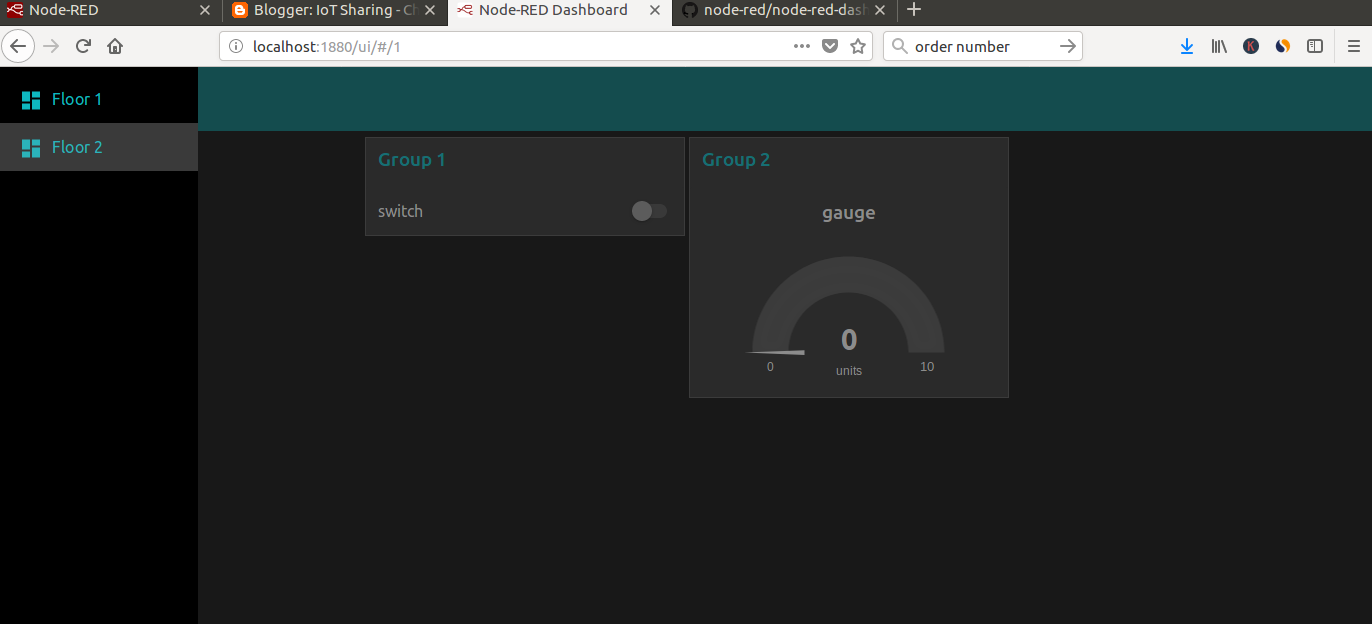Click the Downloads arrow in the toolbar
Screen dimensions: 1372x624
click(x=1186, y=46)
